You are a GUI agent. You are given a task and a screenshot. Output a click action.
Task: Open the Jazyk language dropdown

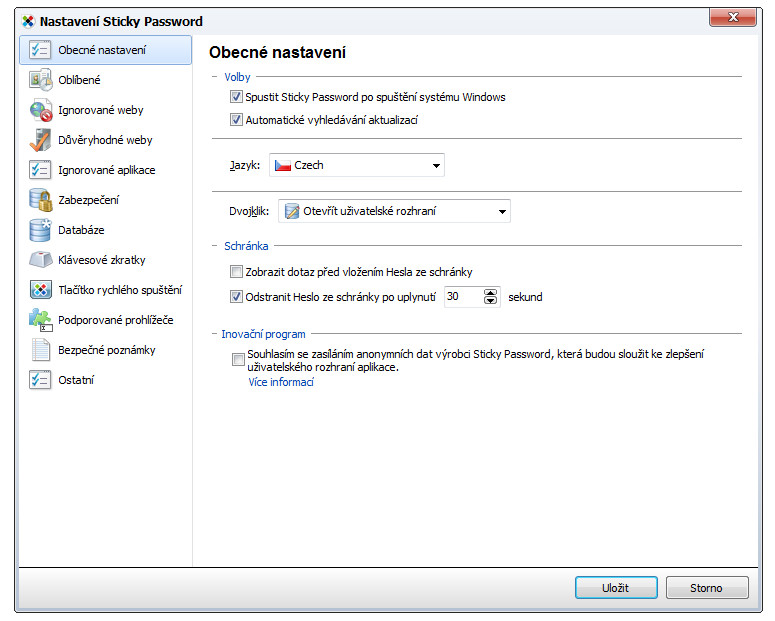point(356,165)
